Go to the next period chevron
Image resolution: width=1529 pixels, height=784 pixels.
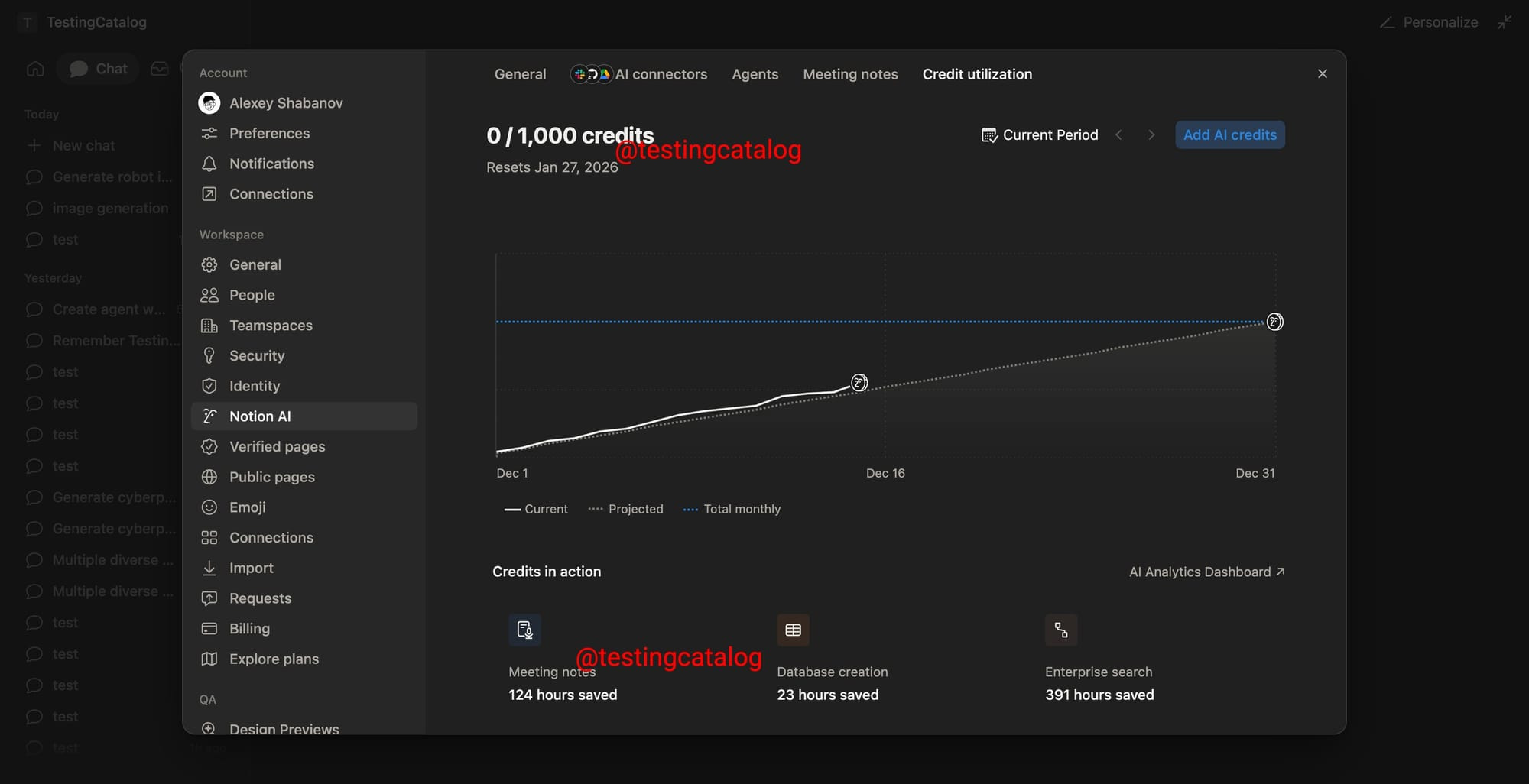click(x=1151, y=135)
